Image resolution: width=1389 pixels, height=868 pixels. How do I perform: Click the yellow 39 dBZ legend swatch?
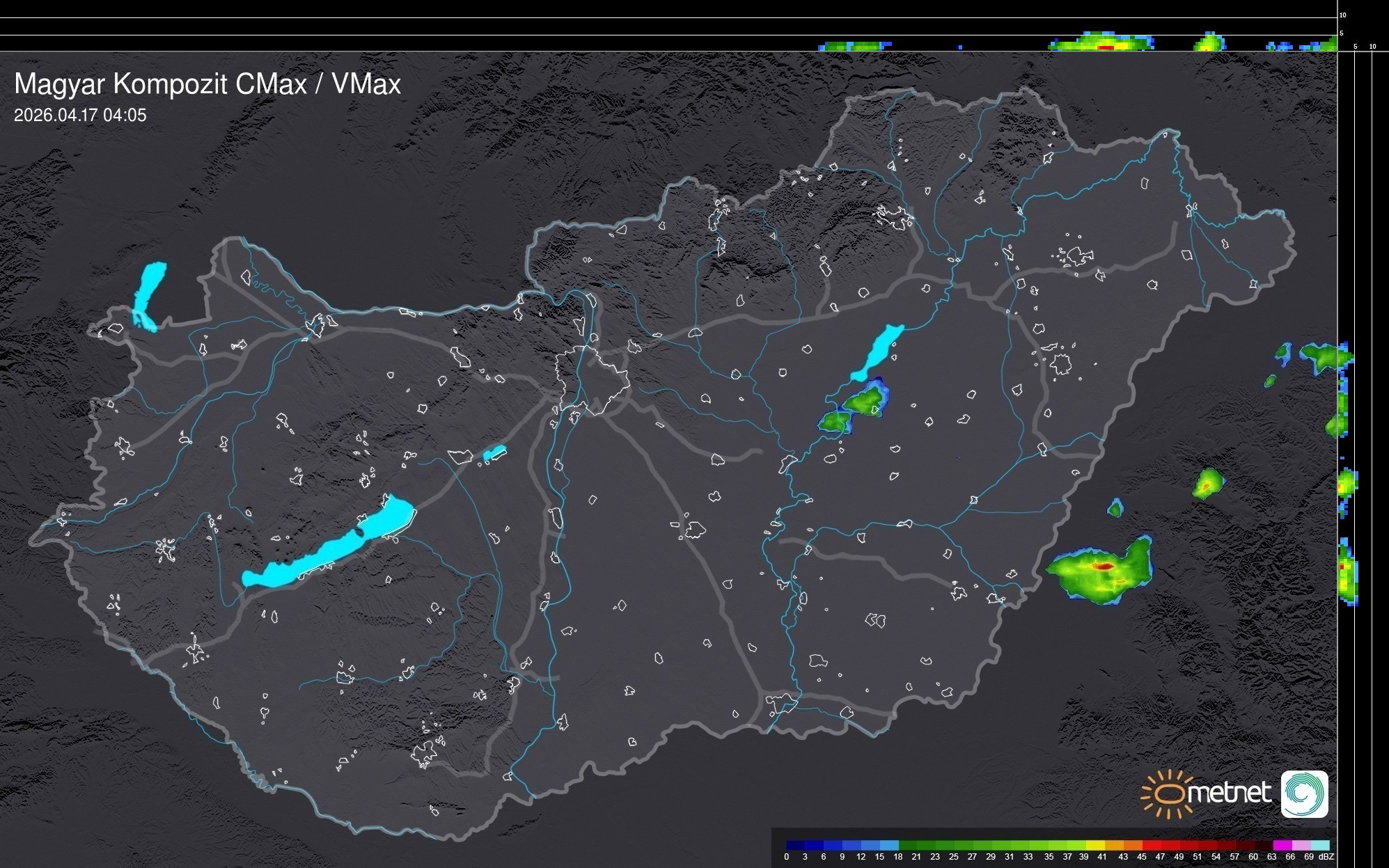pyautogui.click(x=1095, y=845)
